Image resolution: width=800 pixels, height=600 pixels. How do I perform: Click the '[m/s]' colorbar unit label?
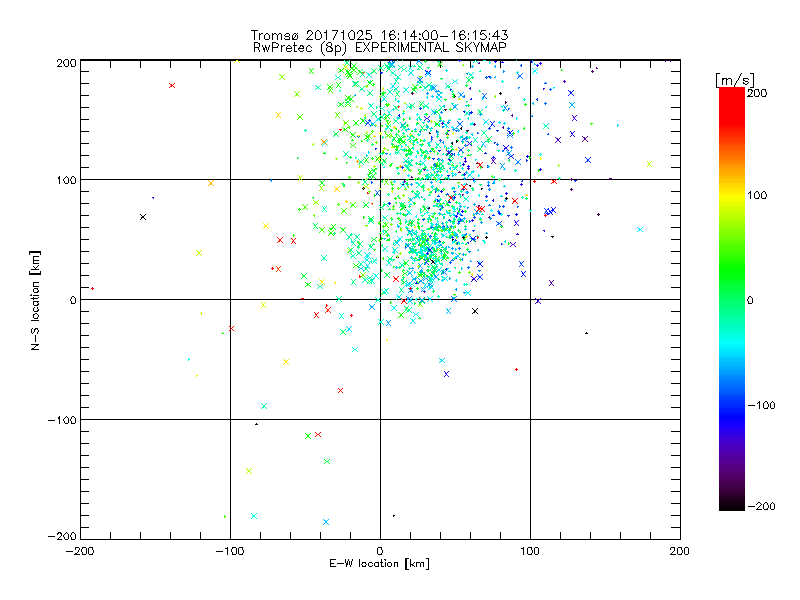pyautogui.click(x=735, y=80)
